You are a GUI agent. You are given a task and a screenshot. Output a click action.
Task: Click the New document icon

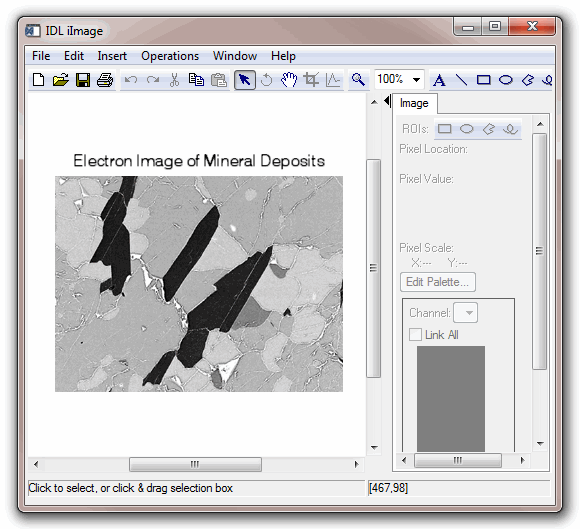38,80
